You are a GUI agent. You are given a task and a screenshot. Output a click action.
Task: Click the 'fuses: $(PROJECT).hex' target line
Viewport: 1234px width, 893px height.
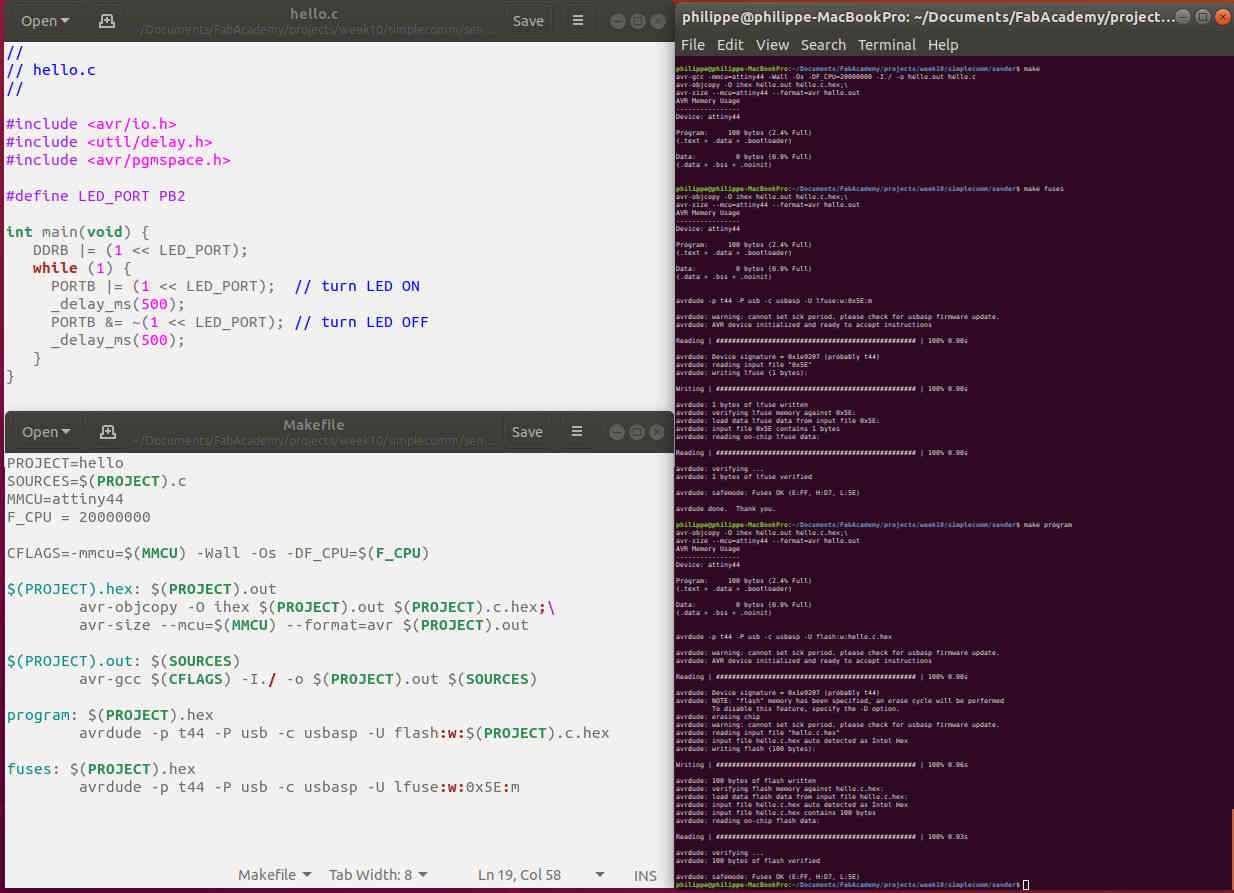coord(101,769)
